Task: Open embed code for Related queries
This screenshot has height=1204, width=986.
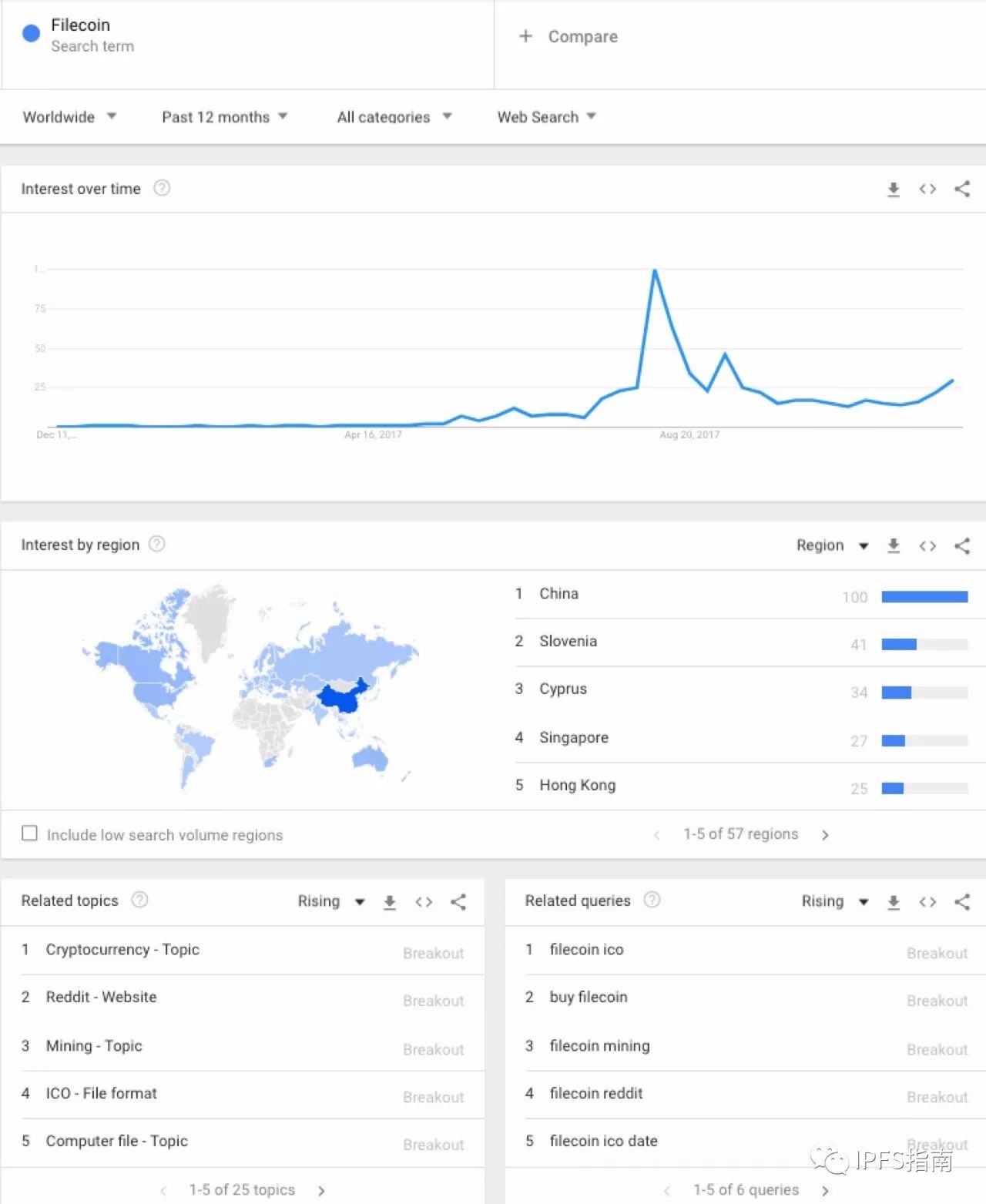Action: pyautogui.click(x=927, y=902)
